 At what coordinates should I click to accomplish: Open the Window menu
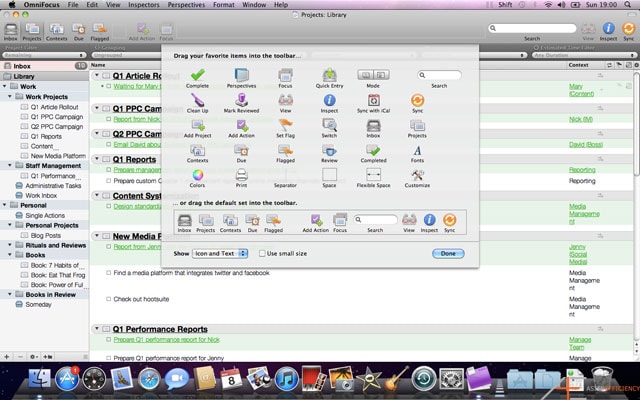(x=254, y=5)
